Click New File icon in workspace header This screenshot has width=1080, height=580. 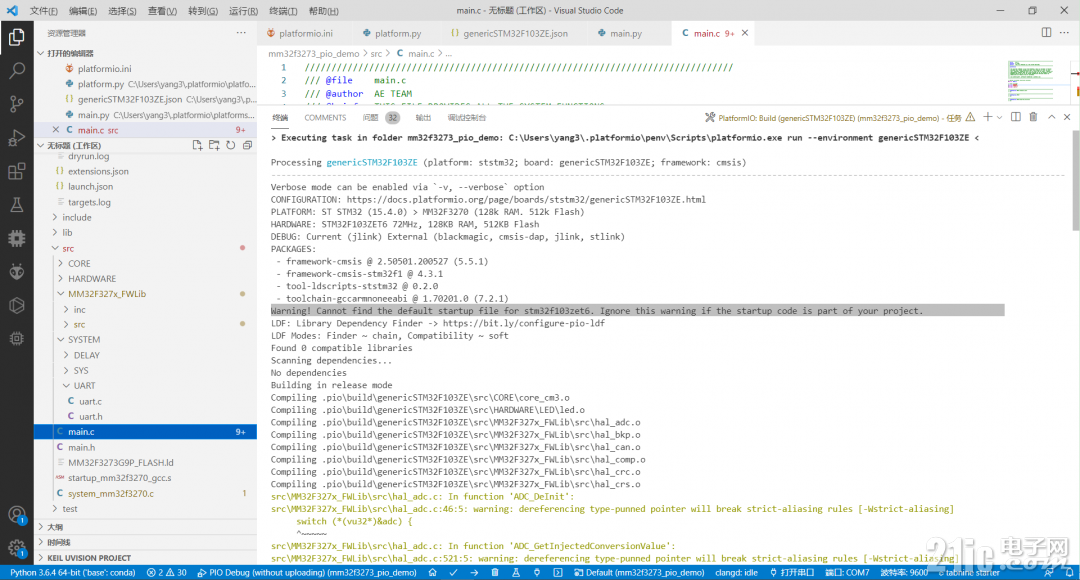click(198, 145)
